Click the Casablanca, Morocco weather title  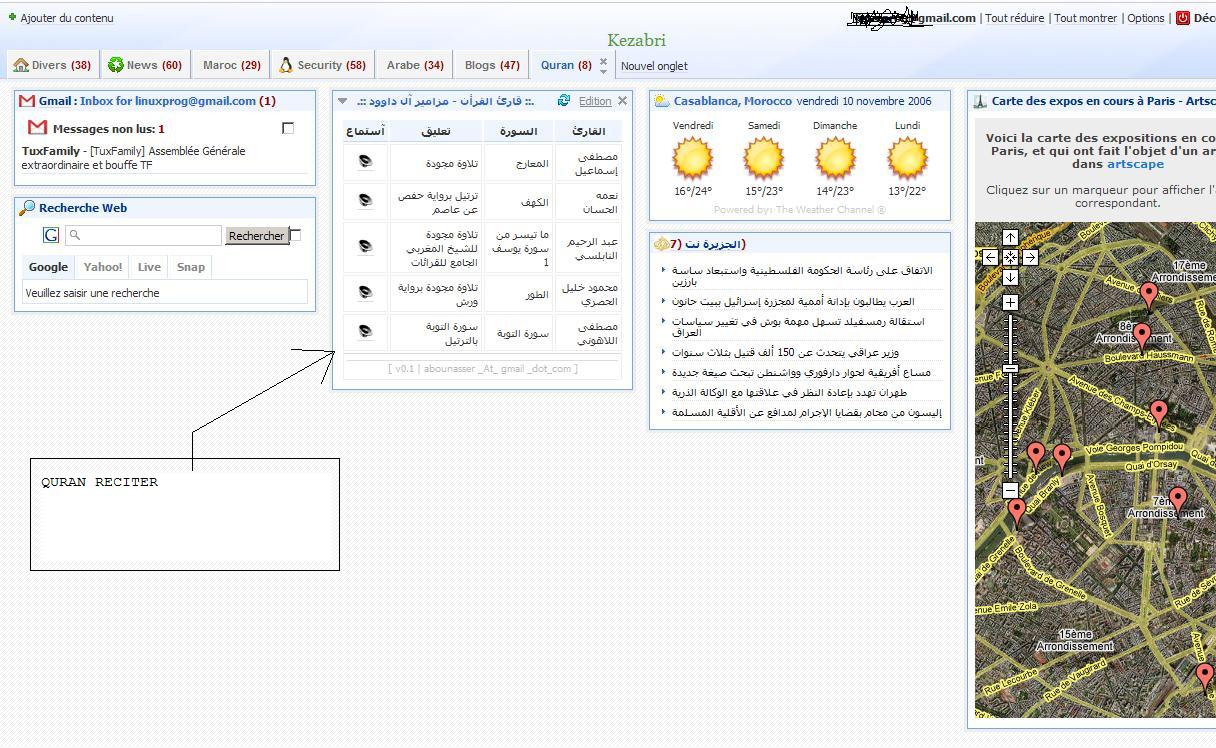click(x=733, y=101)
